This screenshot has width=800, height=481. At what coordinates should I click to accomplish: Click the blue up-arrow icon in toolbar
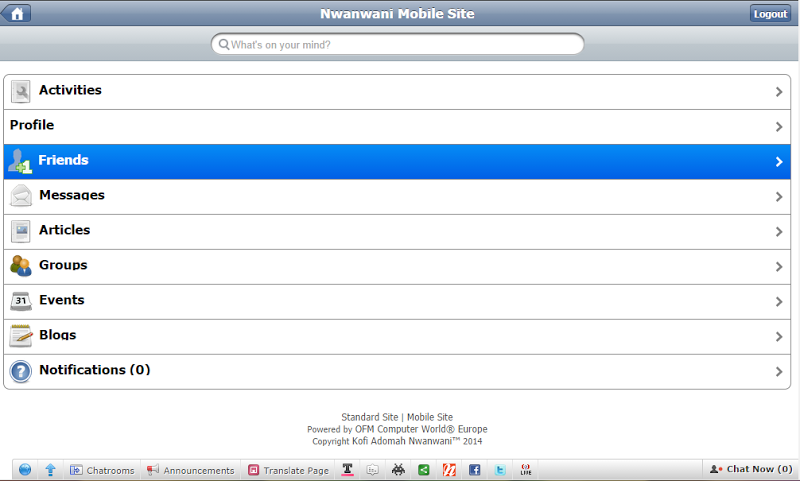tap(50, 470)
